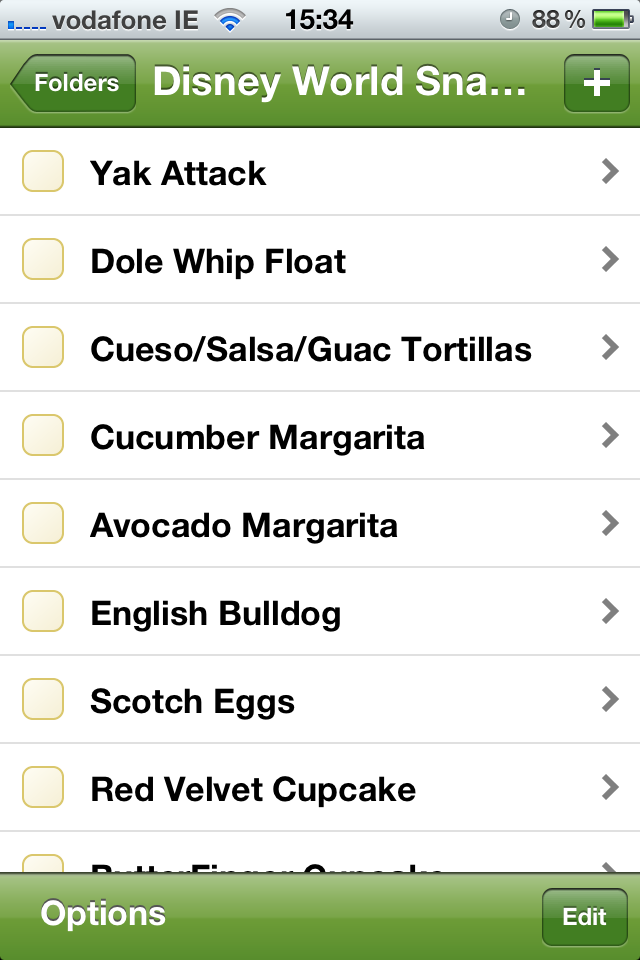Open Cueso/Salsa/Guac Tortillas disclosure chevron

610,348
